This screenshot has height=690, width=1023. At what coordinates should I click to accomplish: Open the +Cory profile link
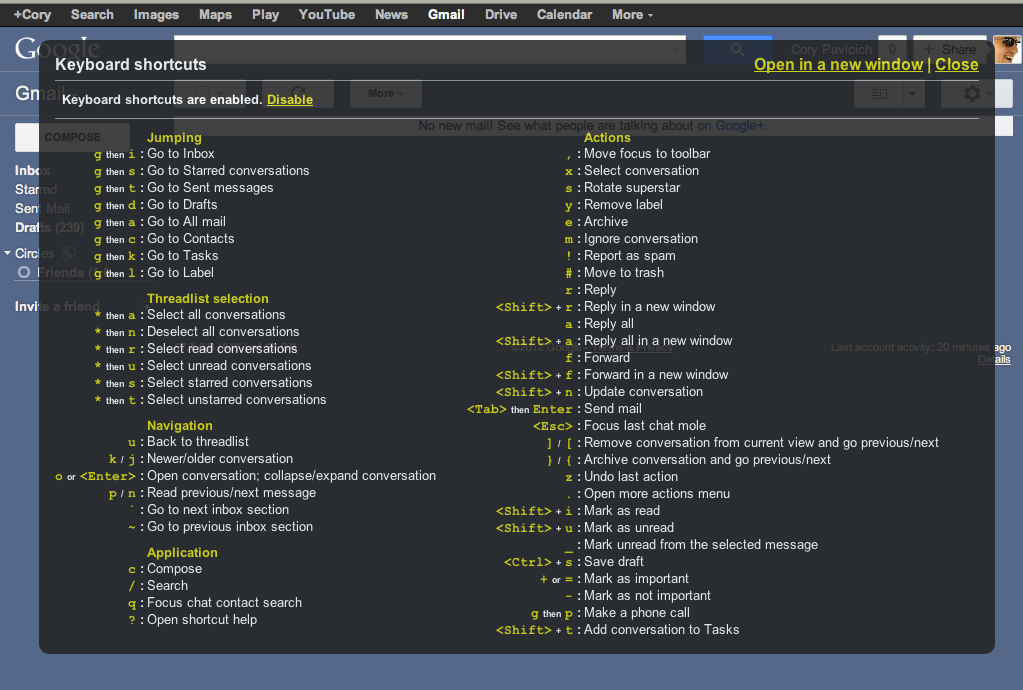[x=33, y=14]
